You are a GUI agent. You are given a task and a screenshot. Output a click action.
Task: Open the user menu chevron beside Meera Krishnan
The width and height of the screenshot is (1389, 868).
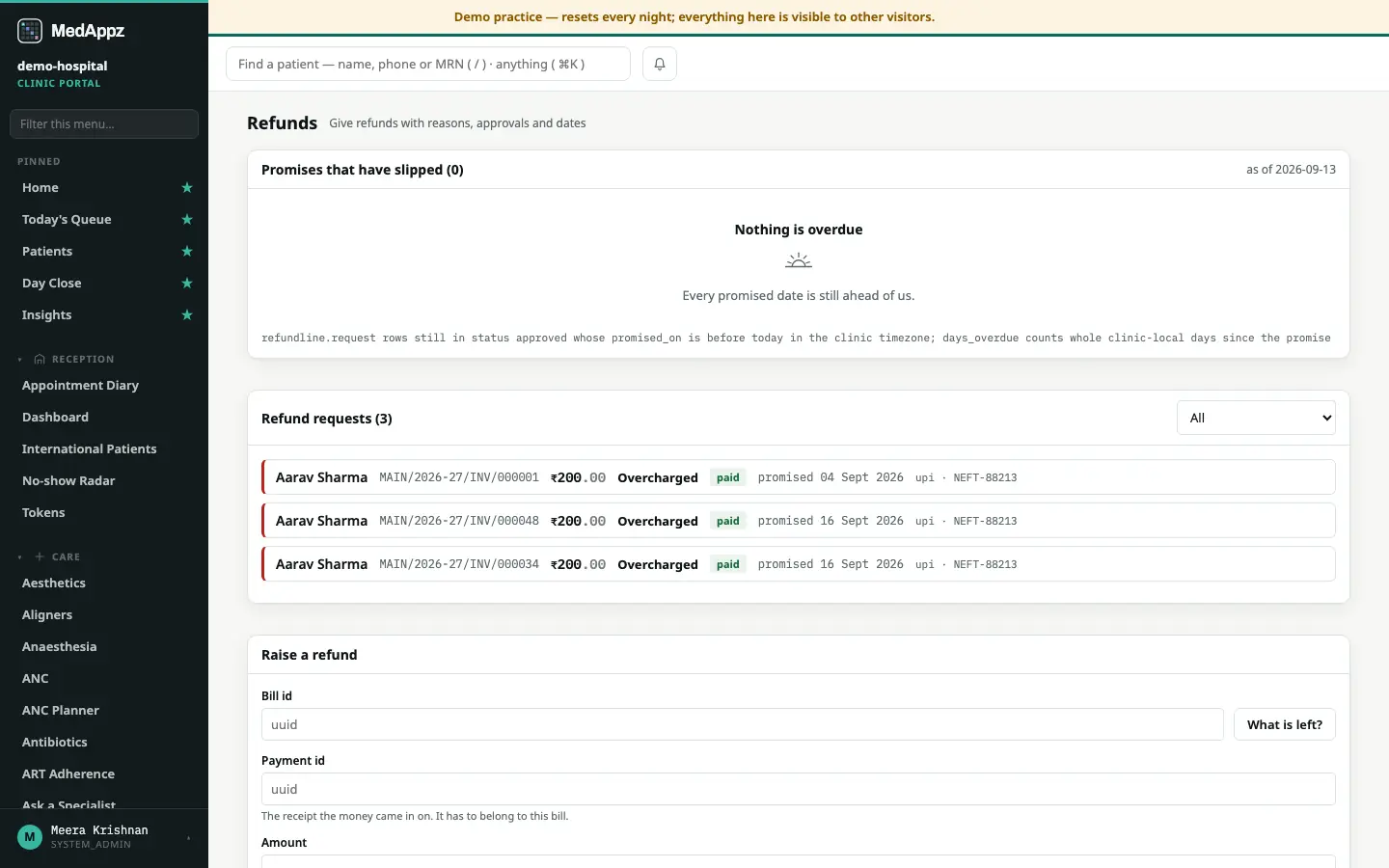coord(188,837)
